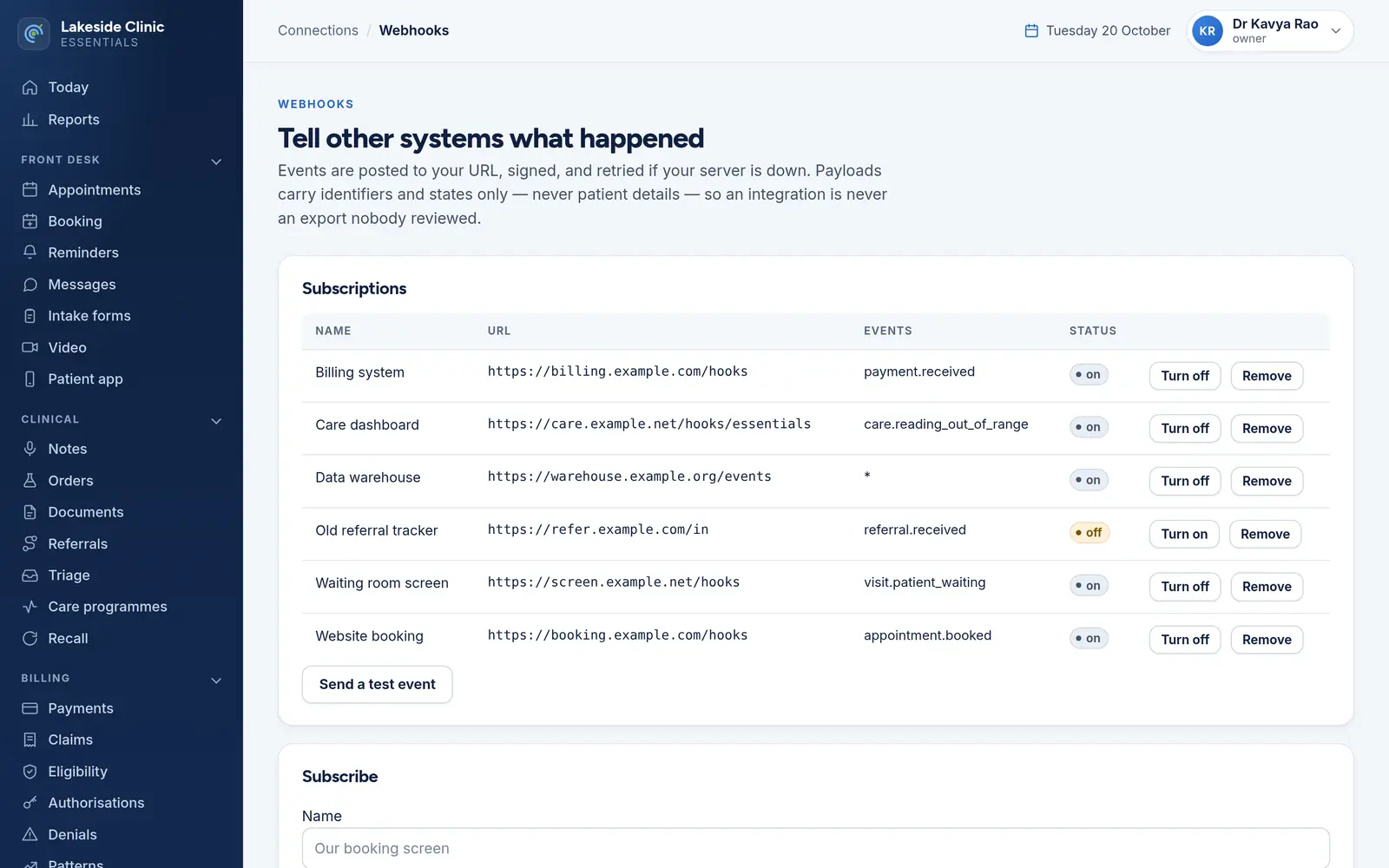Click the Eligibility shield icon
This screenshot has height=868, width=1389.
coord(30,772)
